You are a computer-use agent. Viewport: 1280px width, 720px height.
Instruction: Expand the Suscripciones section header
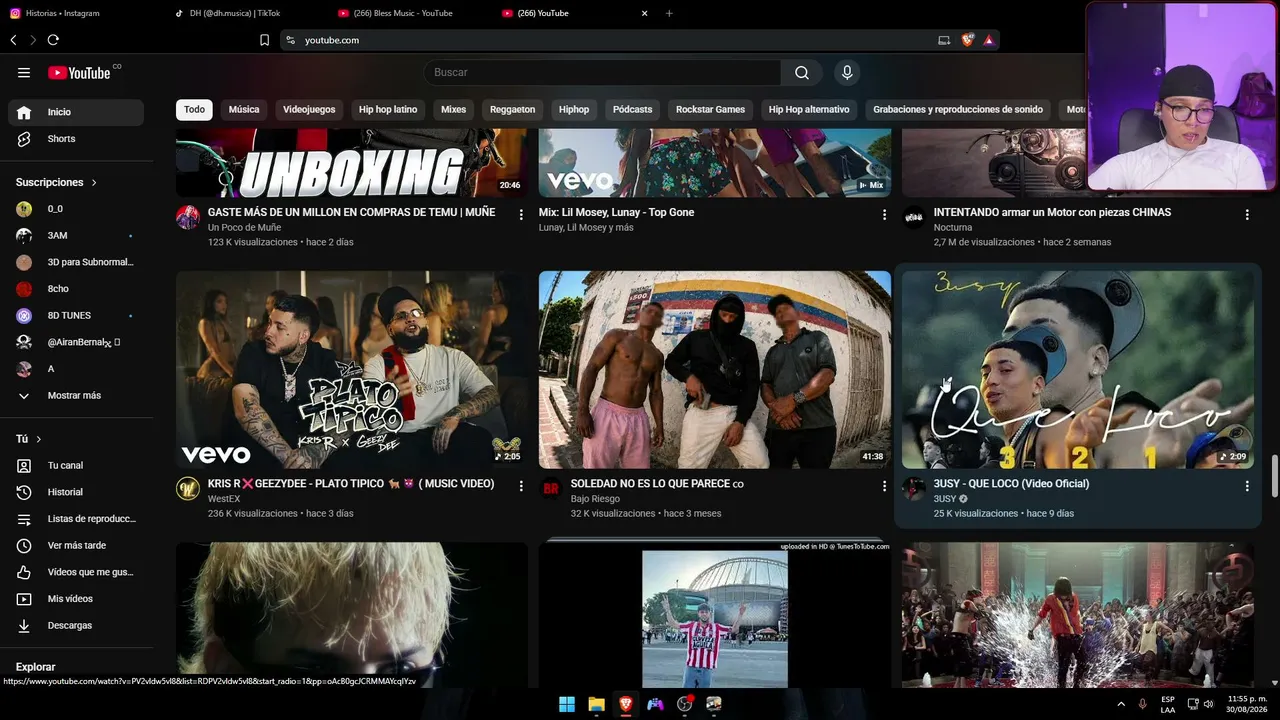(56, 182)
